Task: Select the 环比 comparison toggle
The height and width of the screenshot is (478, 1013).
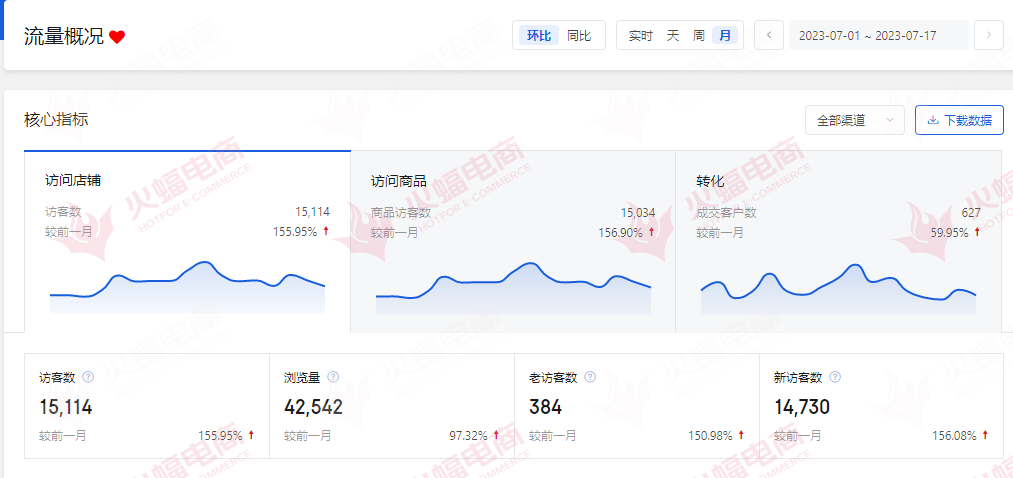Action: pyautogui.click(x=539, y=35)
